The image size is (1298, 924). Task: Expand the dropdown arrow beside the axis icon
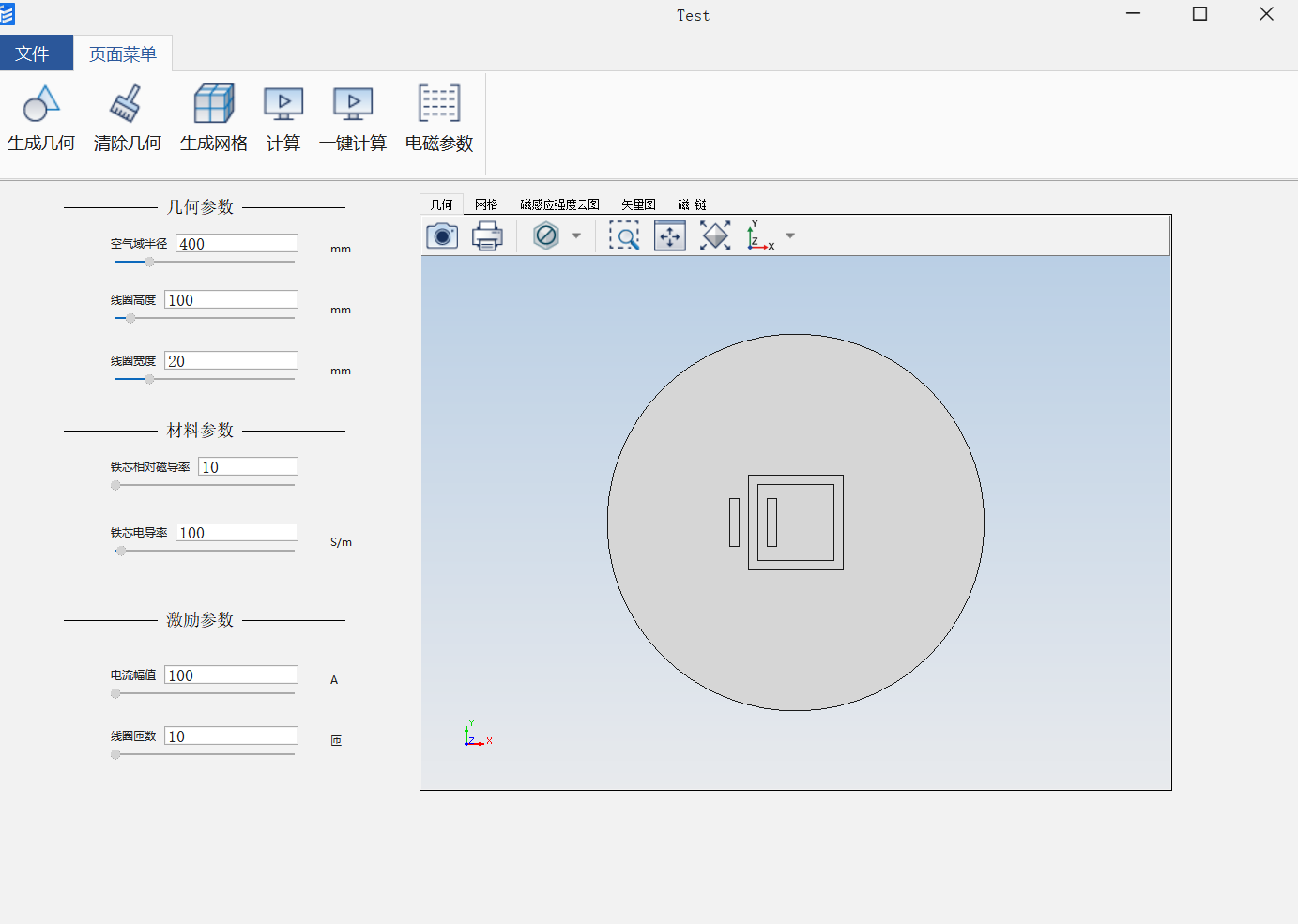pos(790,235)
